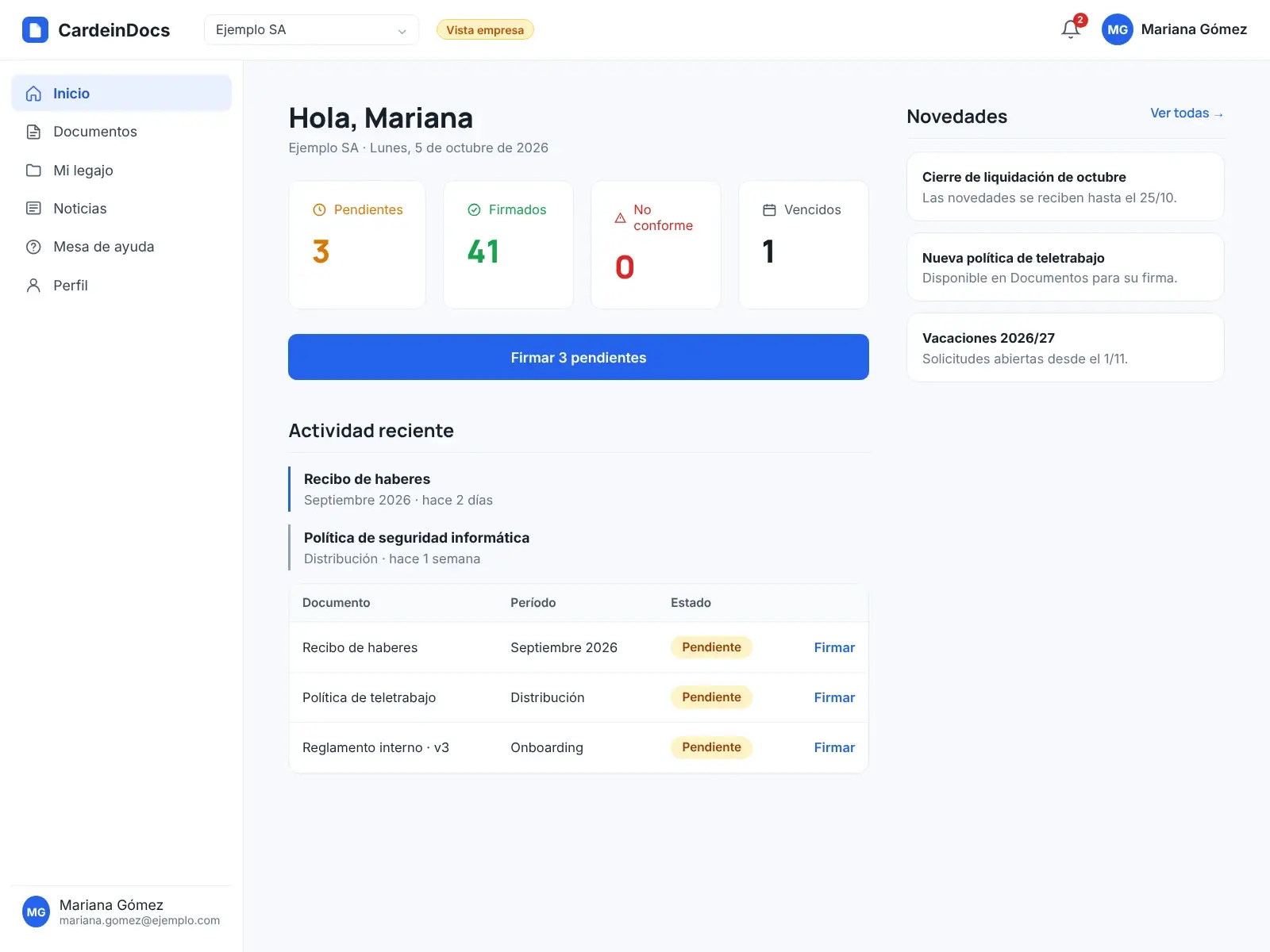Select Política de seguridad informática activity item
The width and height of the screenshot is (1270, 952).
click(579, 547)
